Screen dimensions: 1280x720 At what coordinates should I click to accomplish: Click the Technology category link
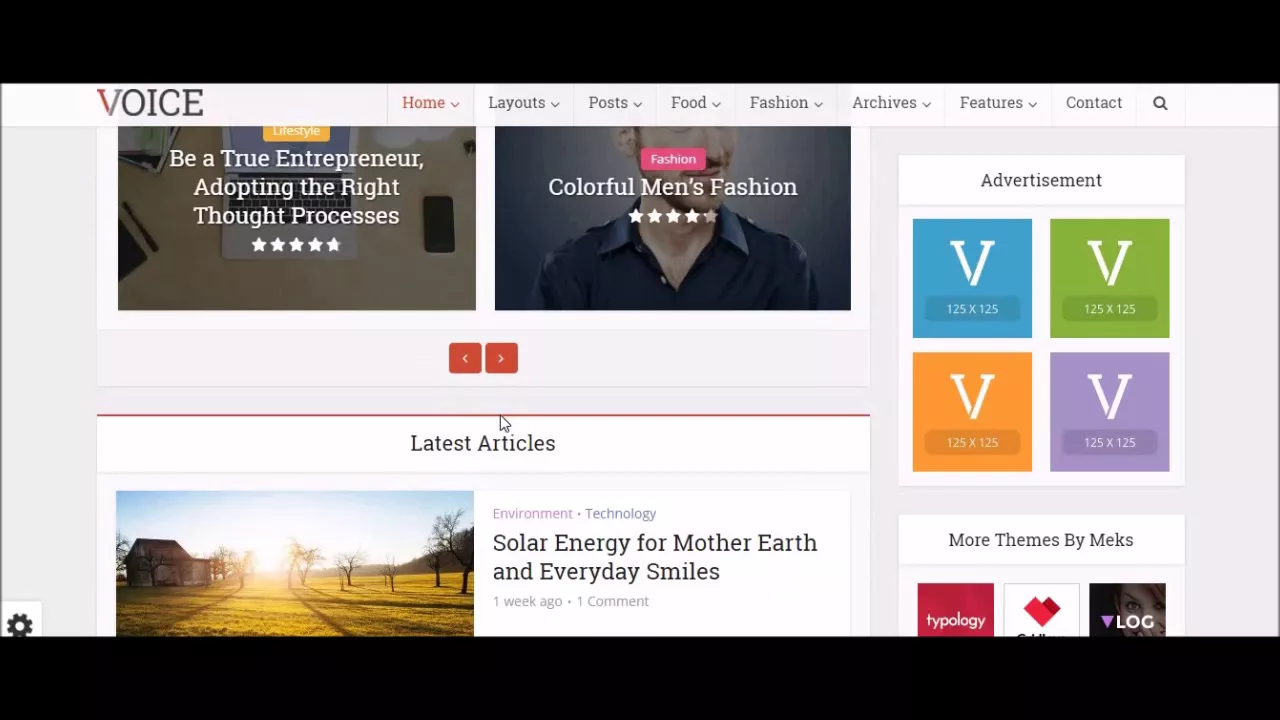620,513
